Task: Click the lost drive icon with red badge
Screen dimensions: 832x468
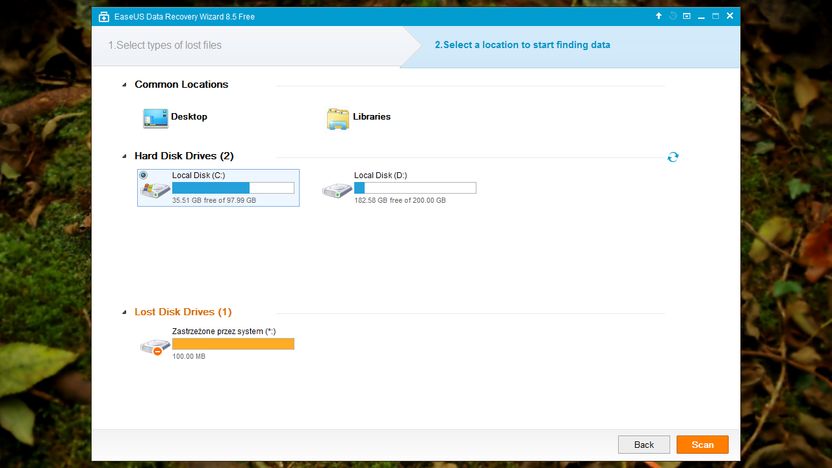Action: (x=155, y=347)
